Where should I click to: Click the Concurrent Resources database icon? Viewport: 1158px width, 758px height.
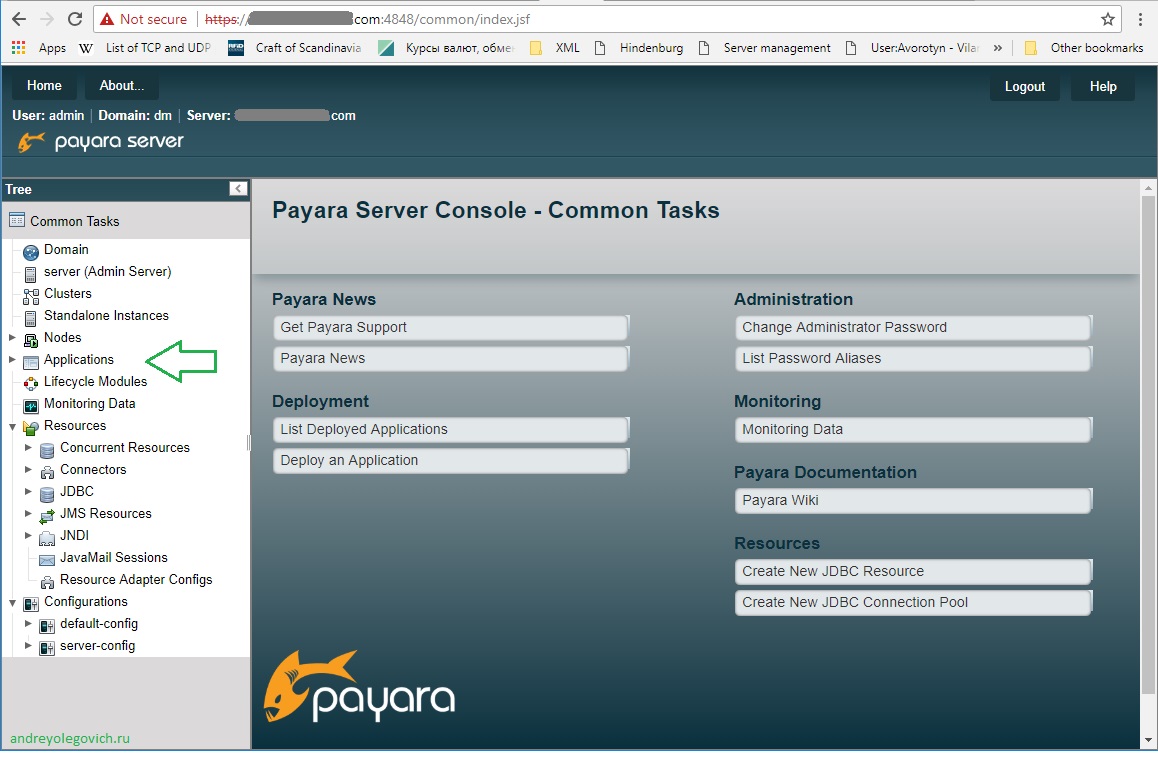[x=47, y=451]
